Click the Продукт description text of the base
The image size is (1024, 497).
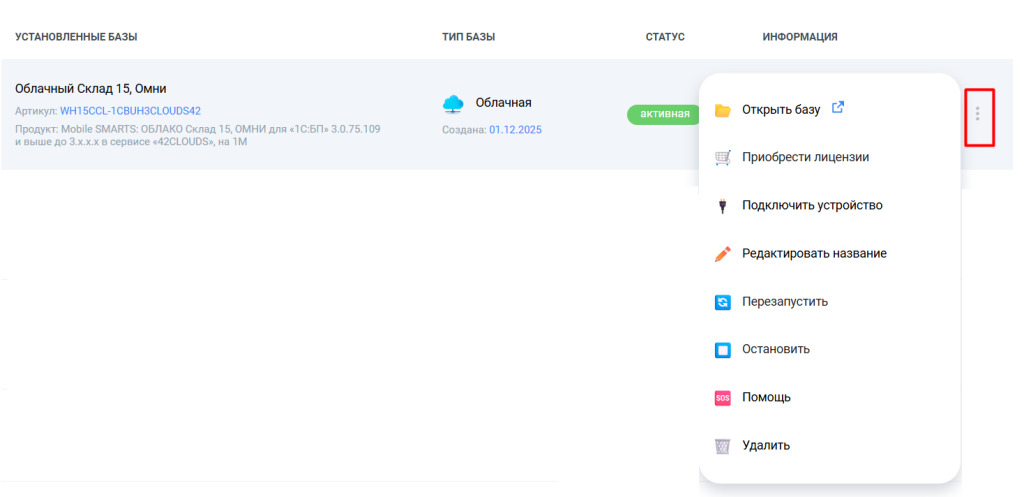[x=197, y=136]
